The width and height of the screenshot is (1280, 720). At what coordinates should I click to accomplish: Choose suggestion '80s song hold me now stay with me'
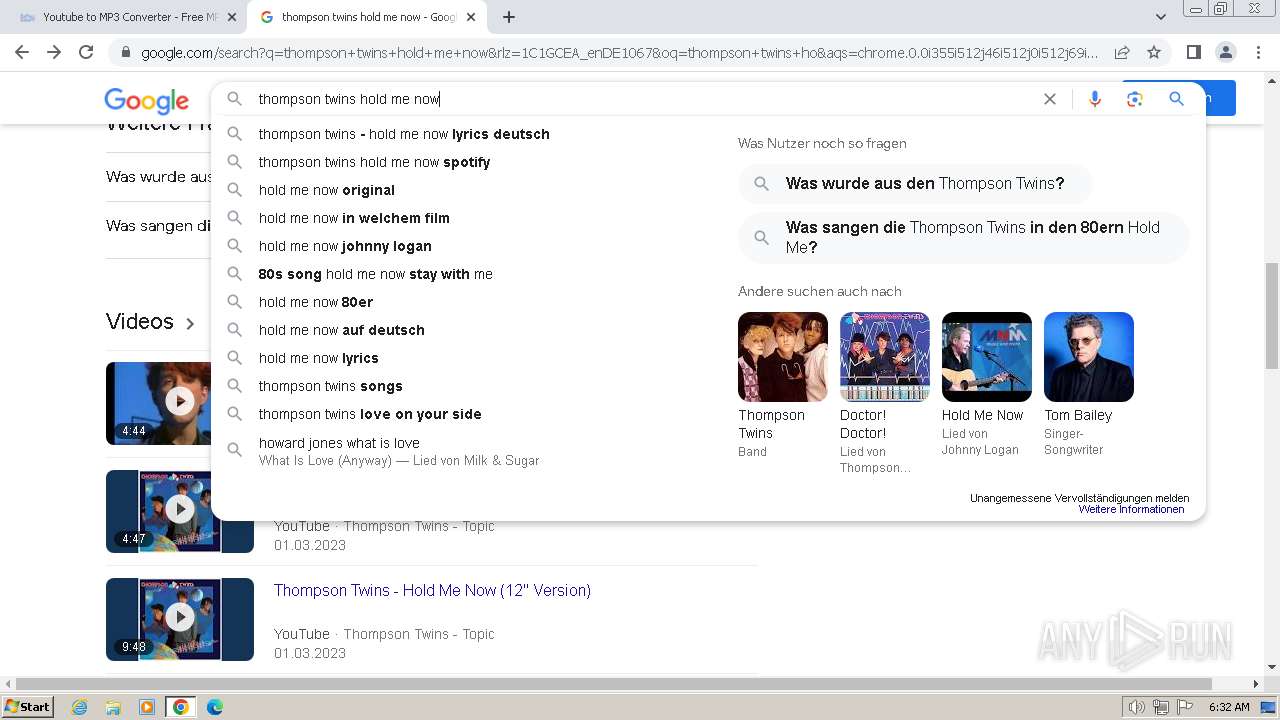pyautogui.click(x=375, y=274)
